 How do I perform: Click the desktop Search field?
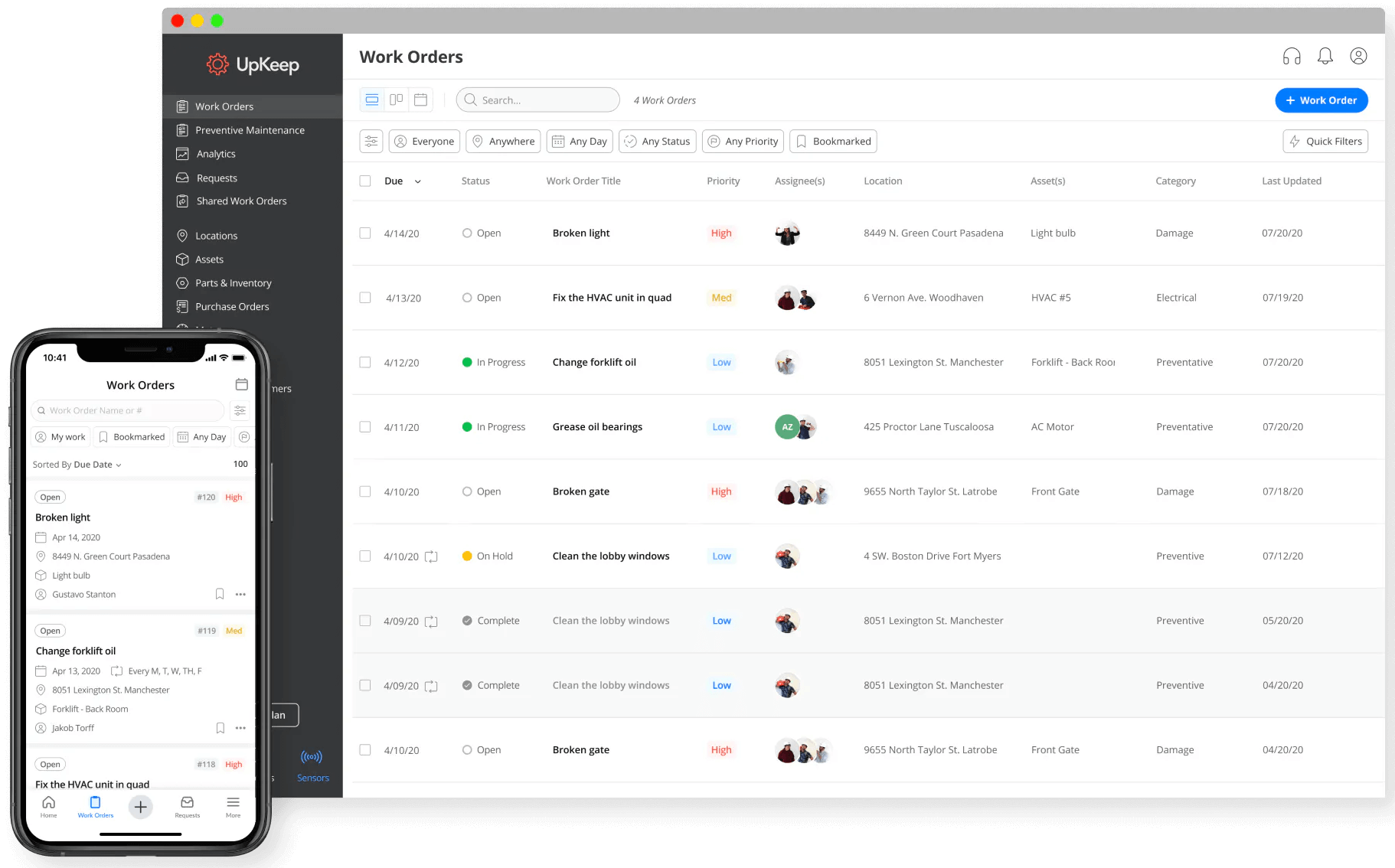[x=537, y=100]
